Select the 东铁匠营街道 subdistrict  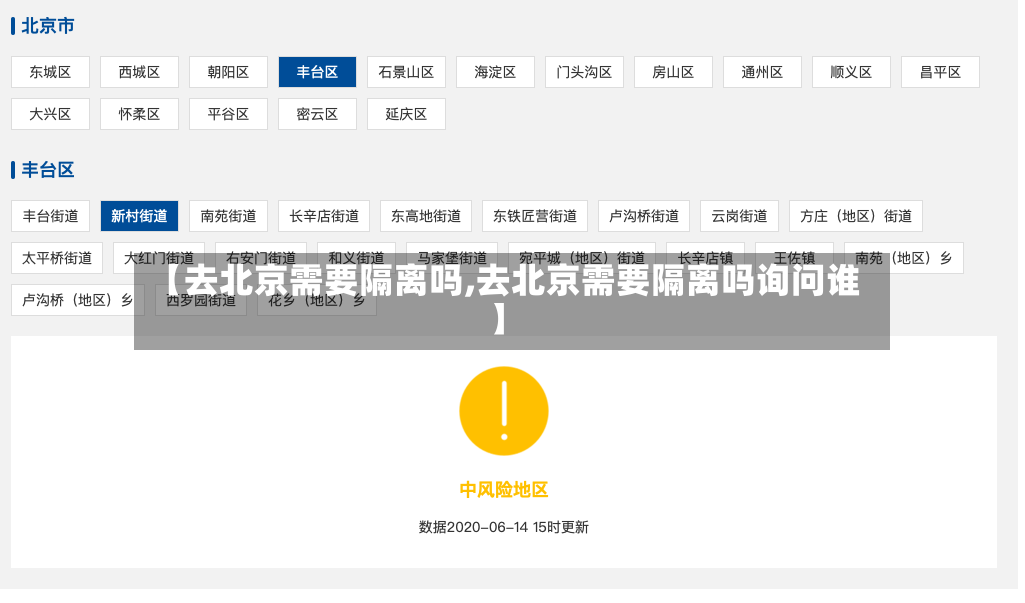535,216
